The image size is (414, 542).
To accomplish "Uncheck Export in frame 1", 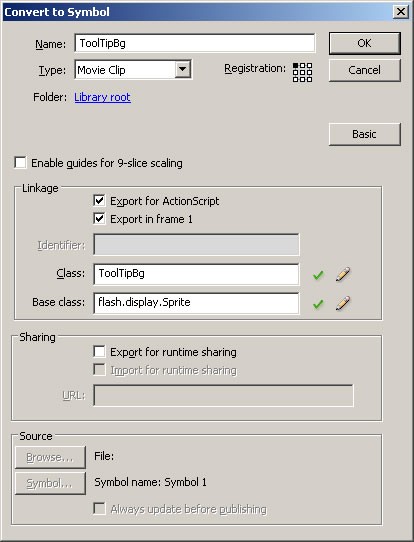I will click(100, 218).
